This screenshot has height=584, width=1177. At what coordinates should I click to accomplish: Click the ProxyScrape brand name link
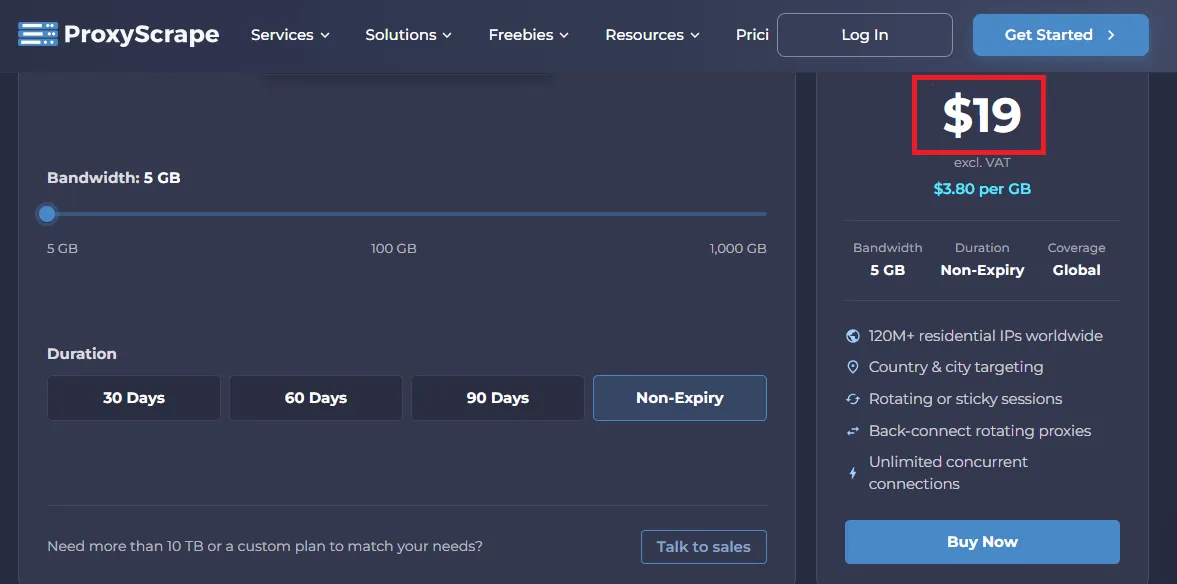coord(141,35)
